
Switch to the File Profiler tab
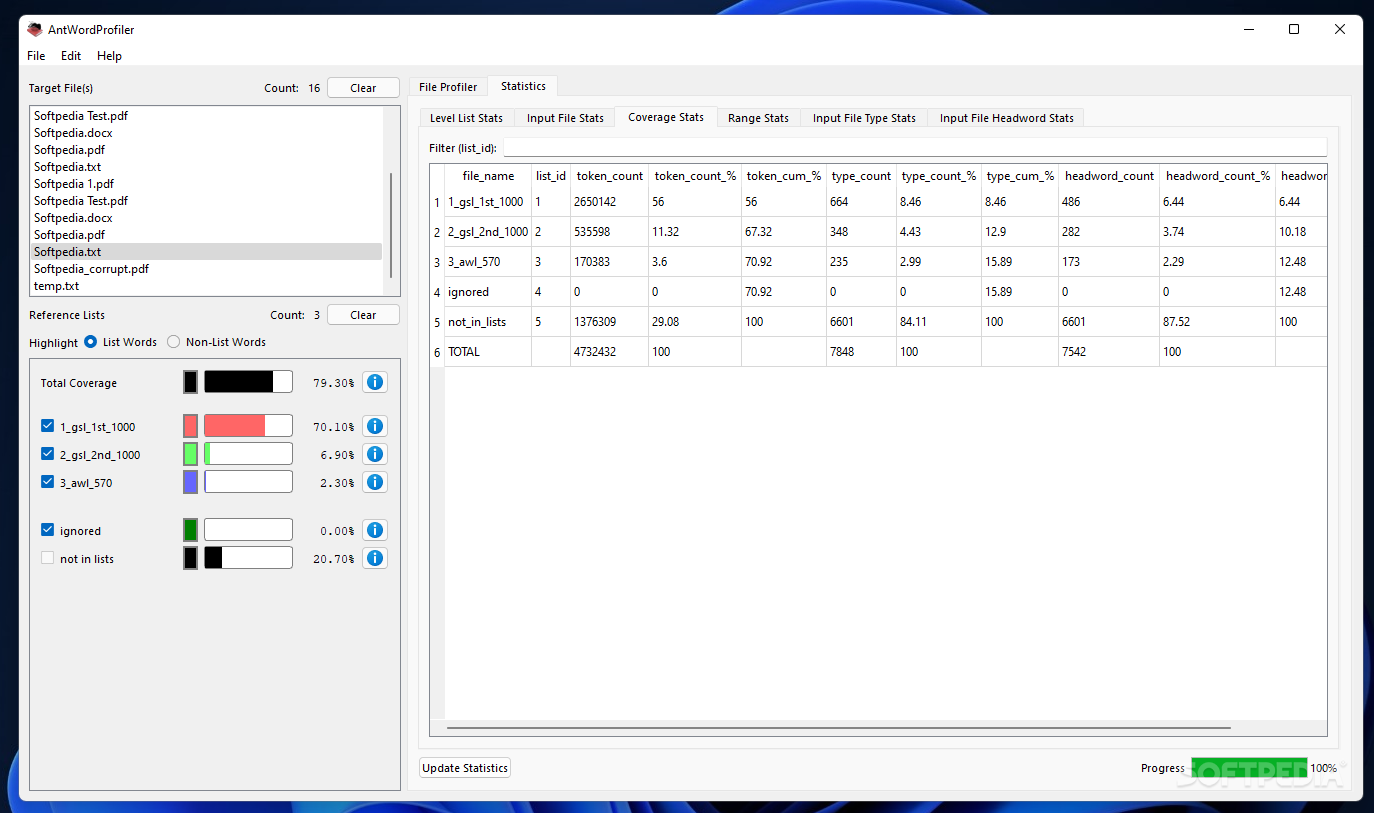click(x=448, y=87)
